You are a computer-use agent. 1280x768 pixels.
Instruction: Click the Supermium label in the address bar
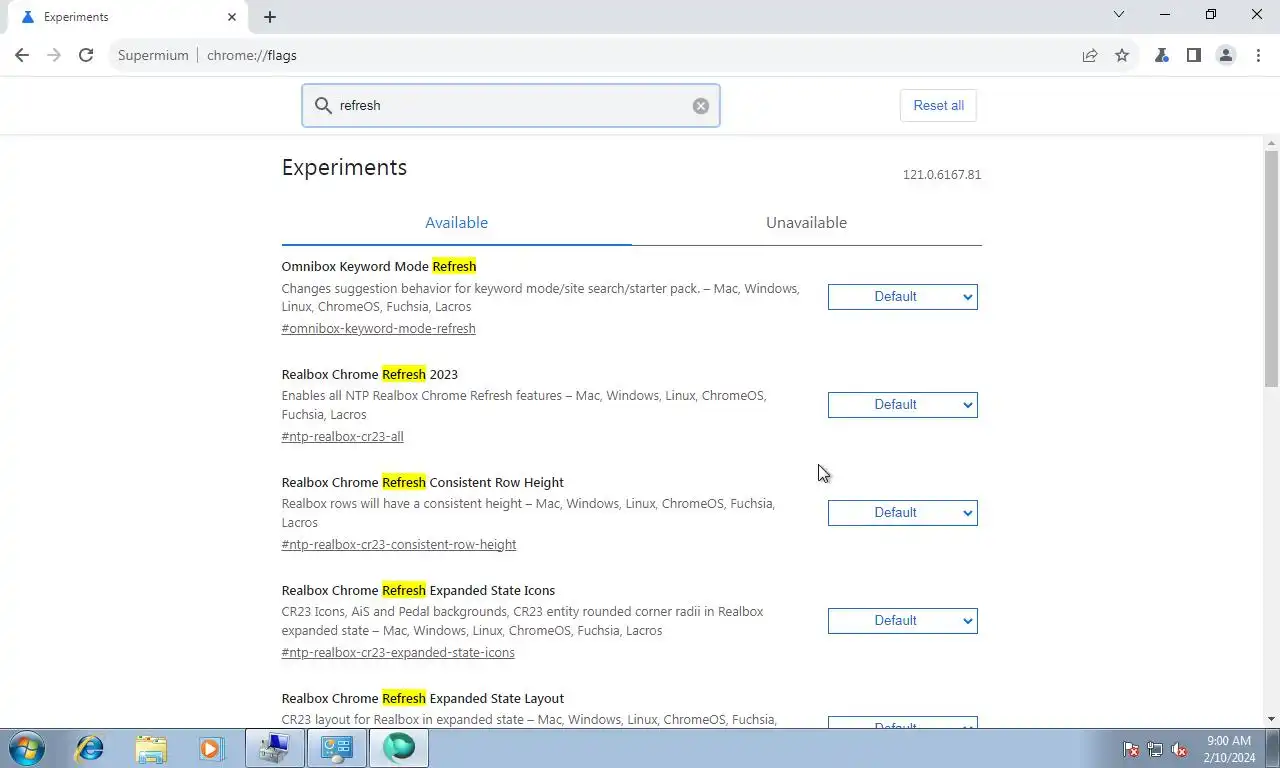pos(153,56)
